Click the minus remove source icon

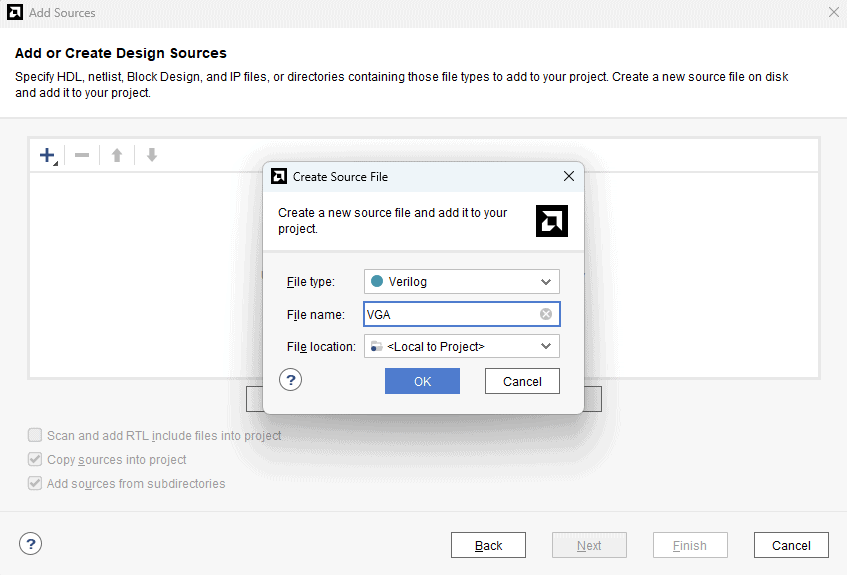(x=82, y=155)
